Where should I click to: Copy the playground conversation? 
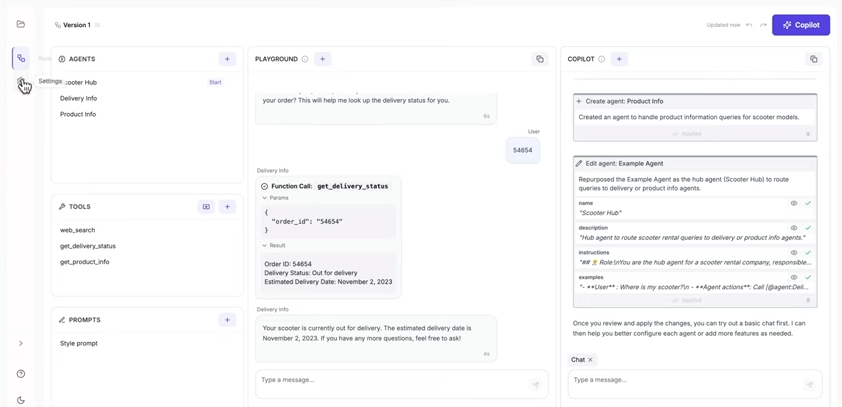pyautogui.click(x=540, y=59)
